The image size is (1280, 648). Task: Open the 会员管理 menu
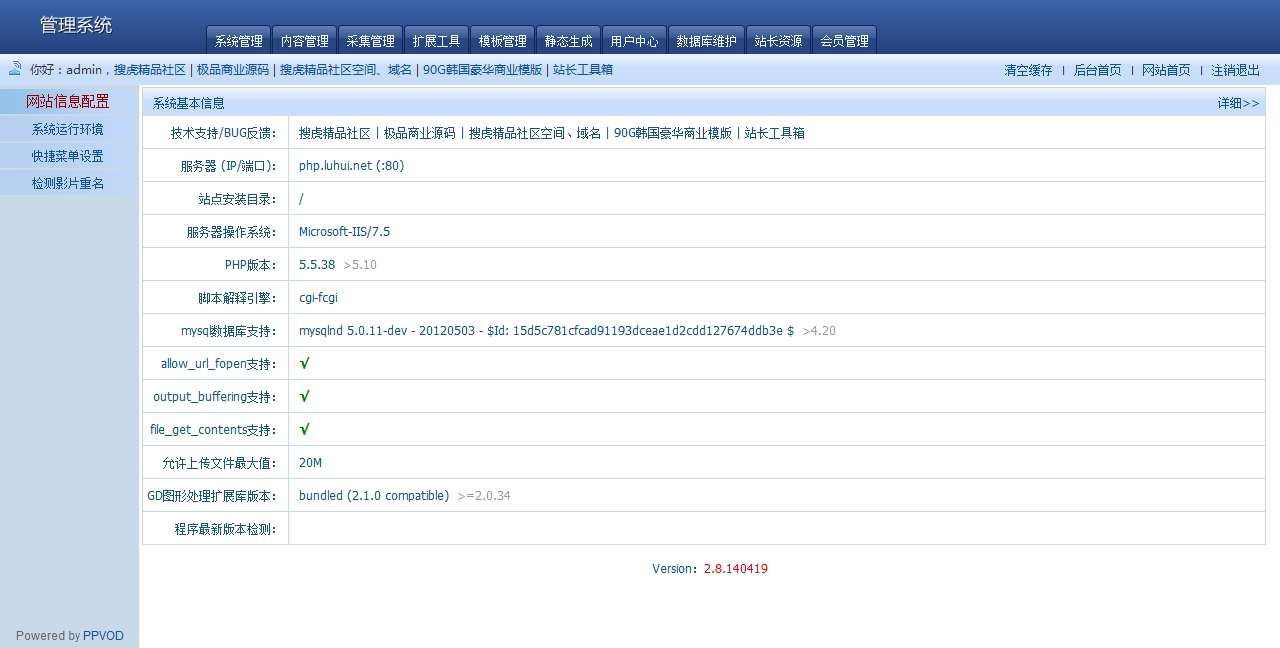click(x=845, y=41)
